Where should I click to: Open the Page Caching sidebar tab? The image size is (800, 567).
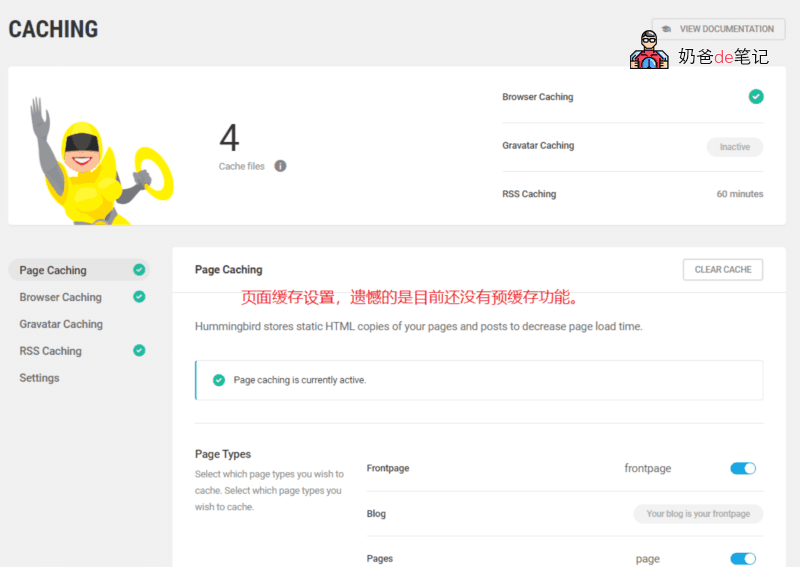pos(53,270)
